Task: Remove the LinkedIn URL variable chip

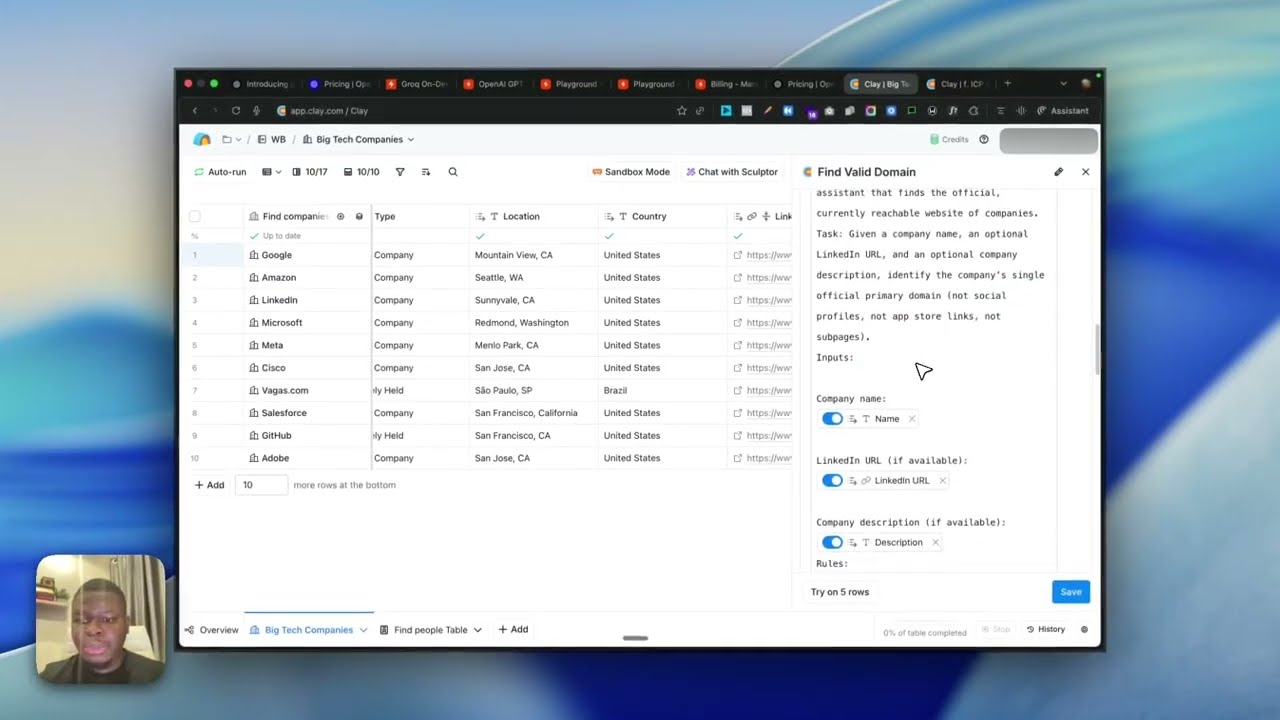Action: point(942,481)
